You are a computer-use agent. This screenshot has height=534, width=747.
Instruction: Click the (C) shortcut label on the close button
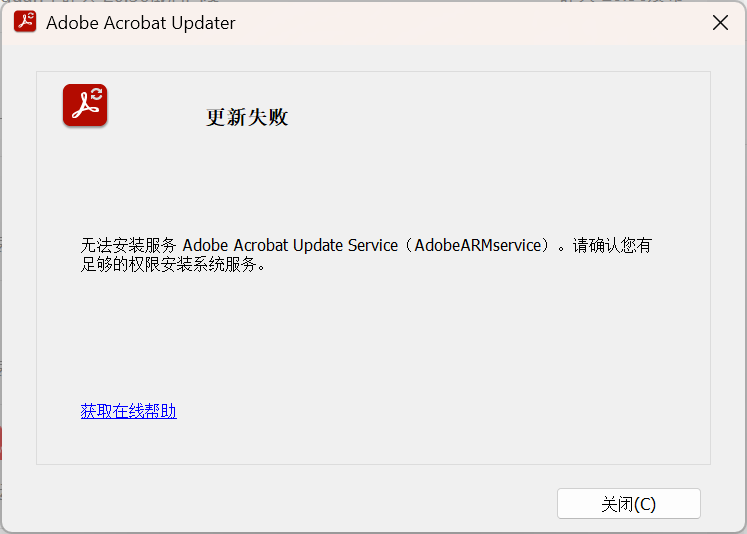[645, 504]
